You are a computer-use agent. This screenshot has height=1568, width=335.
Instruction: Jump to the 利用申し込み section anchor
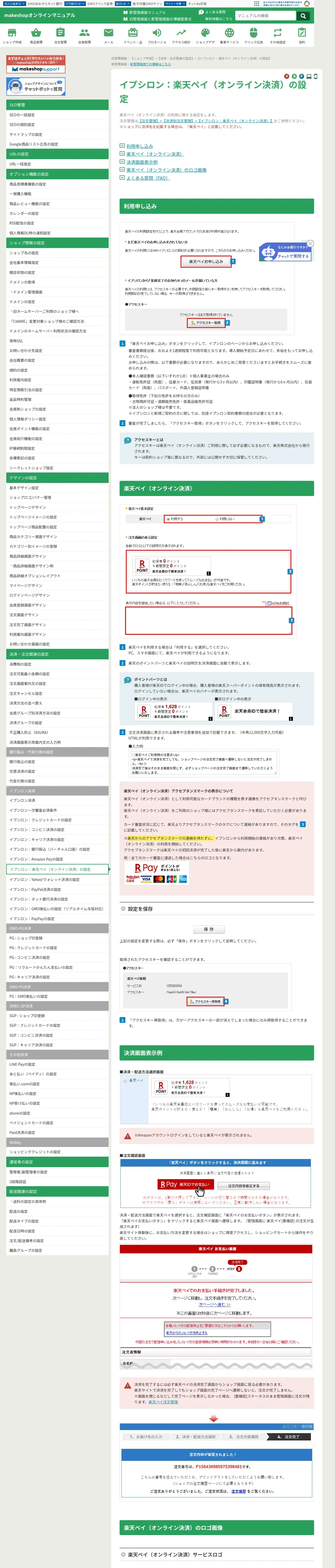139,146
